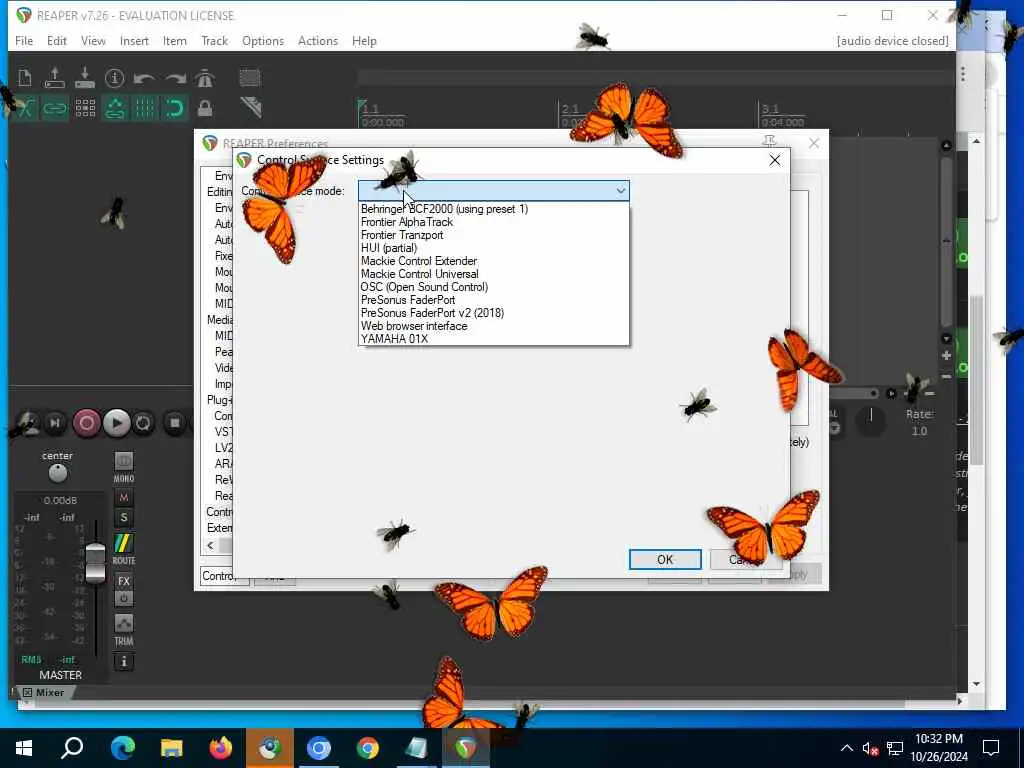Screen dimensions: 1024x768
Task: Toggle the Repeat loop transport button
Action: pos(143,423)
